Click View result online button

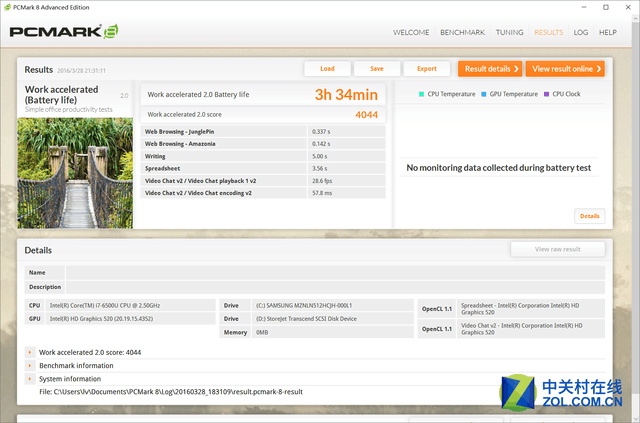pos(565,69)
